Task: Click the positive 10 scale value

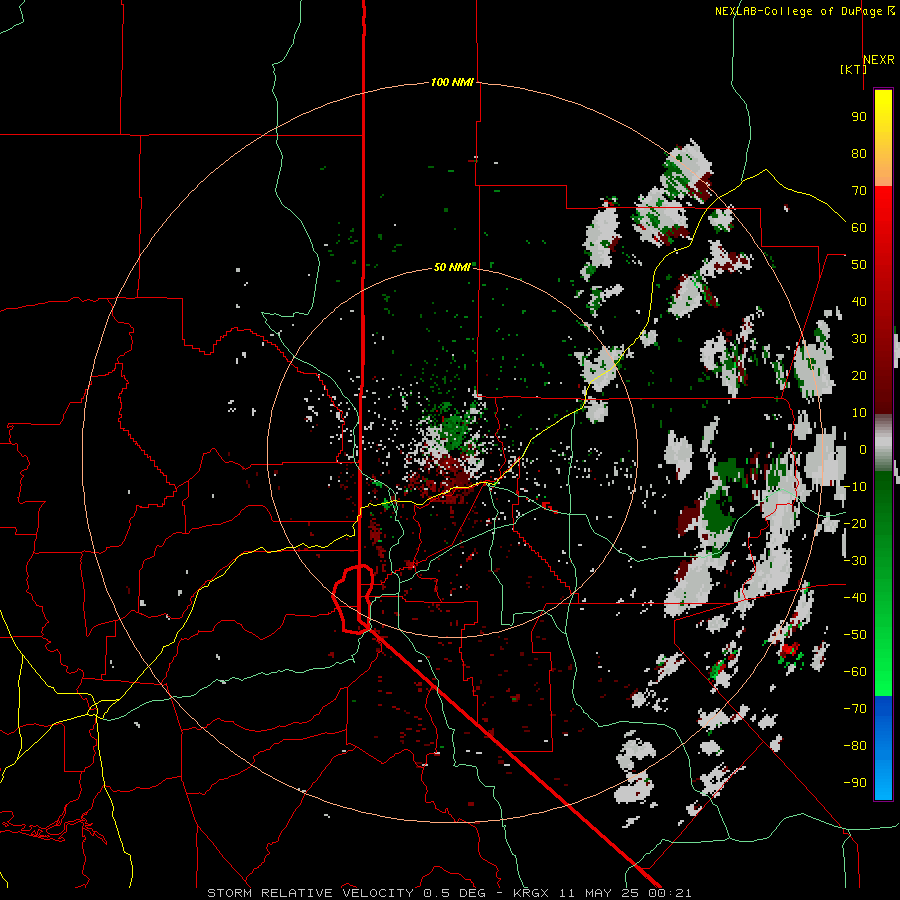Action: point(859,413)
